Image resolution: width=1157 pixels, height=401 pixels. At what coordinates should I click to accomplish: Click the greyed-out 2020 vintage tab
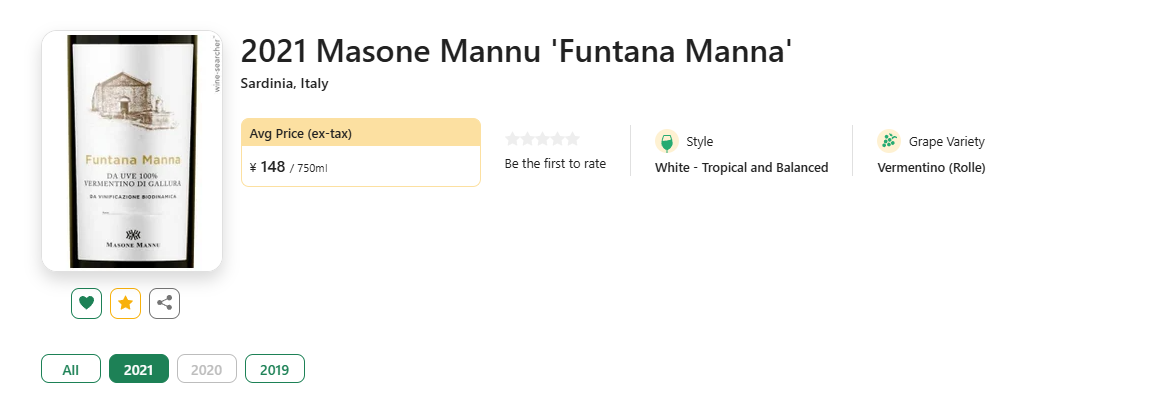point(207,369)
